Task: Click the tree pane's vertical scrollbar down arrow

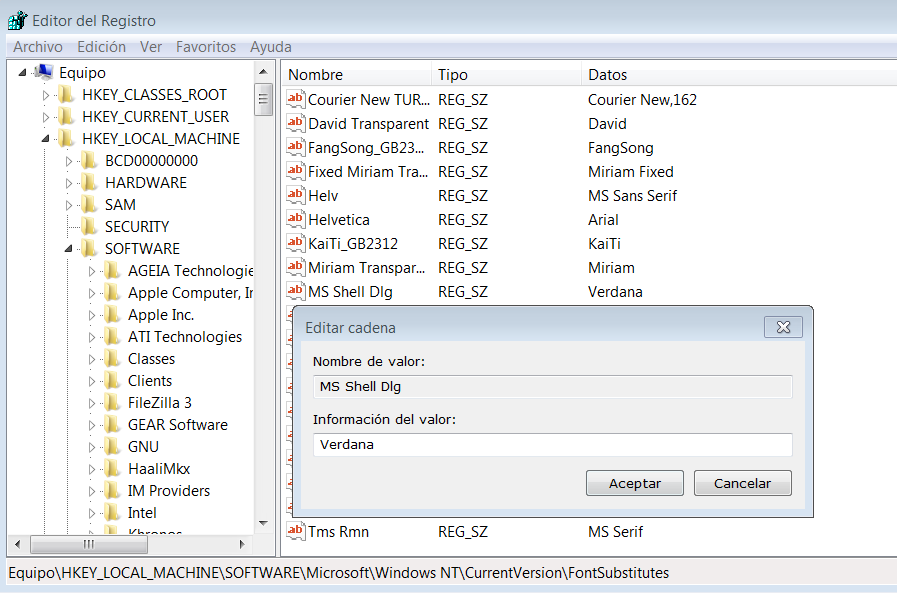Action: coord(264,522)
